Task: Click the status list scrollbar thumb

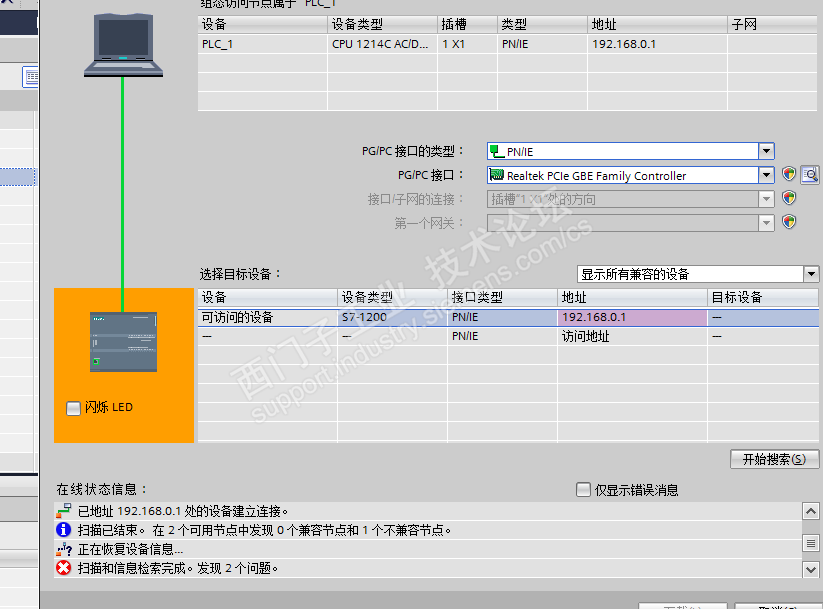Action: [x=811, y=543]
